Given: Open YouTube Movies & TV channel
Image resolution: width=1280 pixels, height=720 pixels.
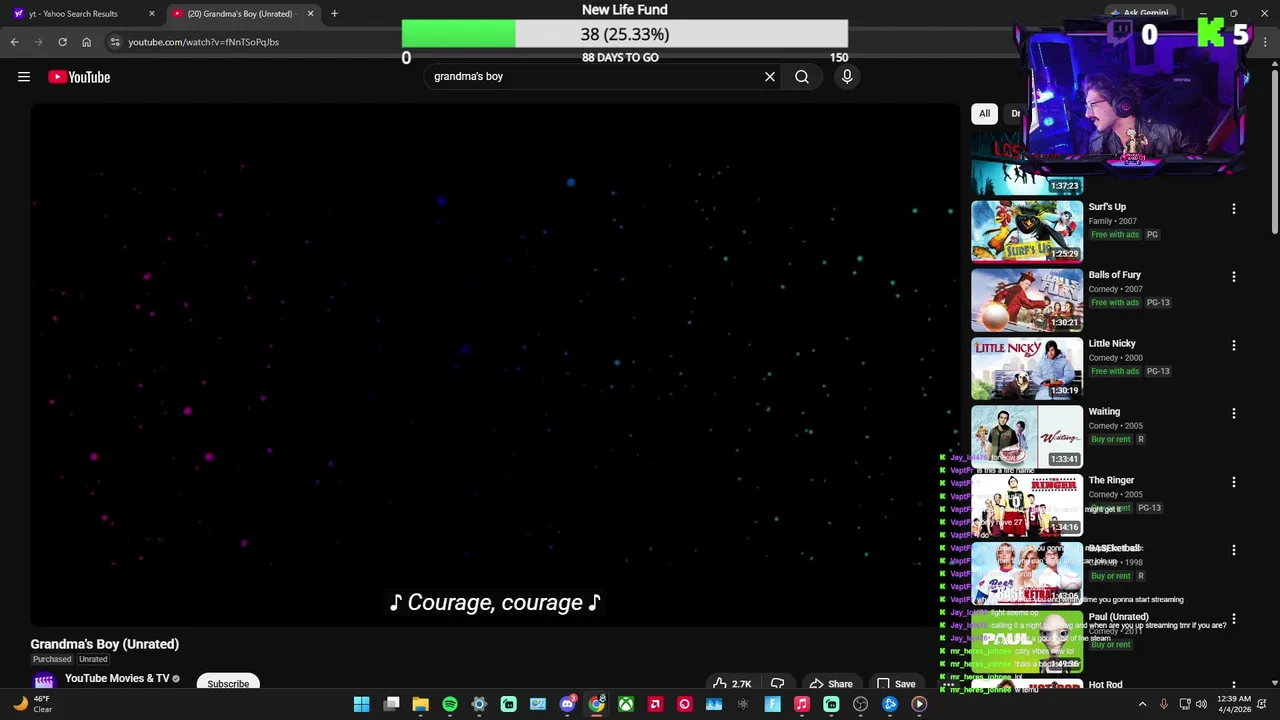Looking at the screenshot, I should tap(117, 679).
